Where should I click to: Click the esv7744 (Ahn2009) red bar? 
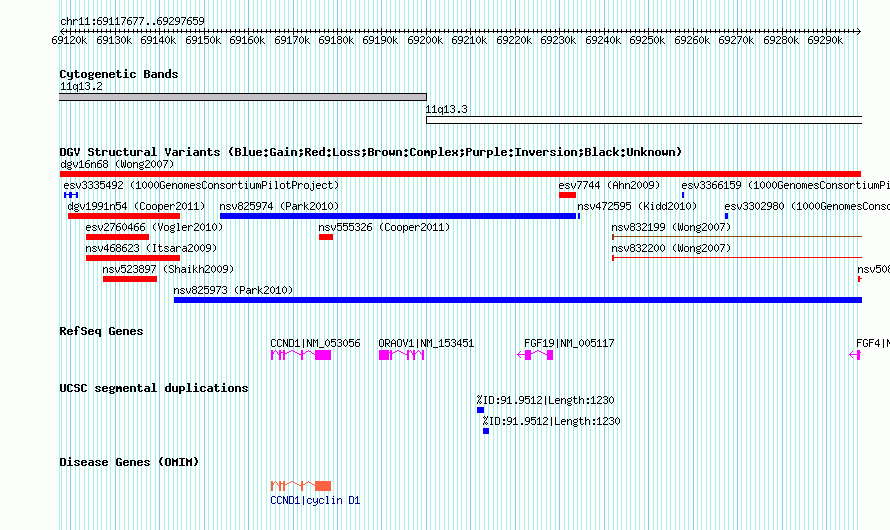pos(567,195)
